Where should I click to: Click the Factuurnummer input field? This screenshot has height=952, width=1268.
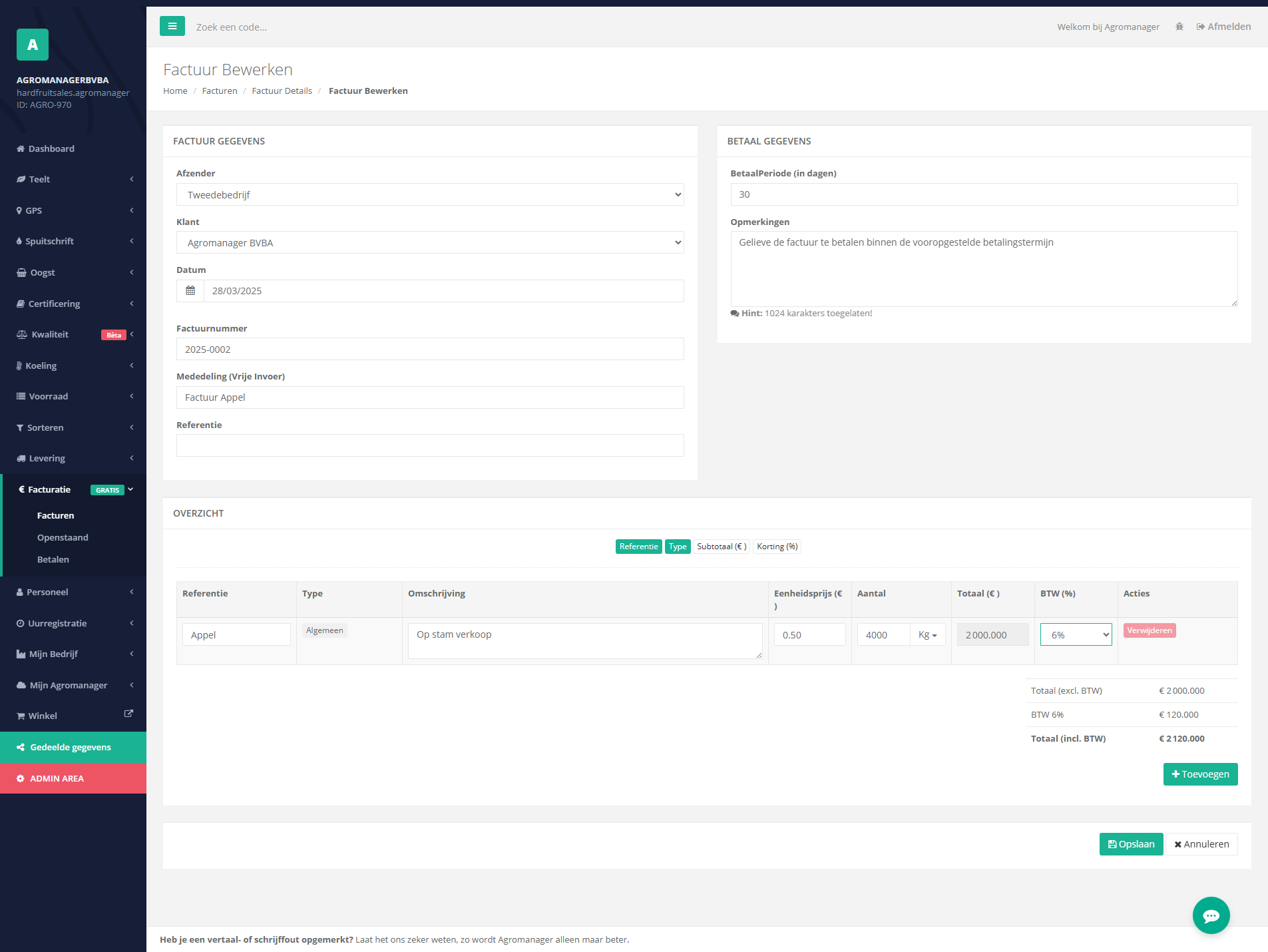pyautogui.click(x=430, y=349)
